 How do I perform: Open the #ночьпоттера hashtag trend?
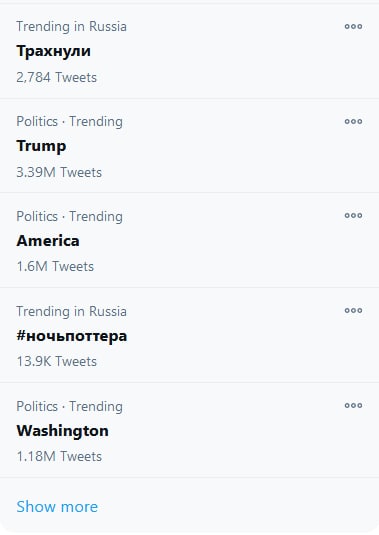[x=72, y=336]
